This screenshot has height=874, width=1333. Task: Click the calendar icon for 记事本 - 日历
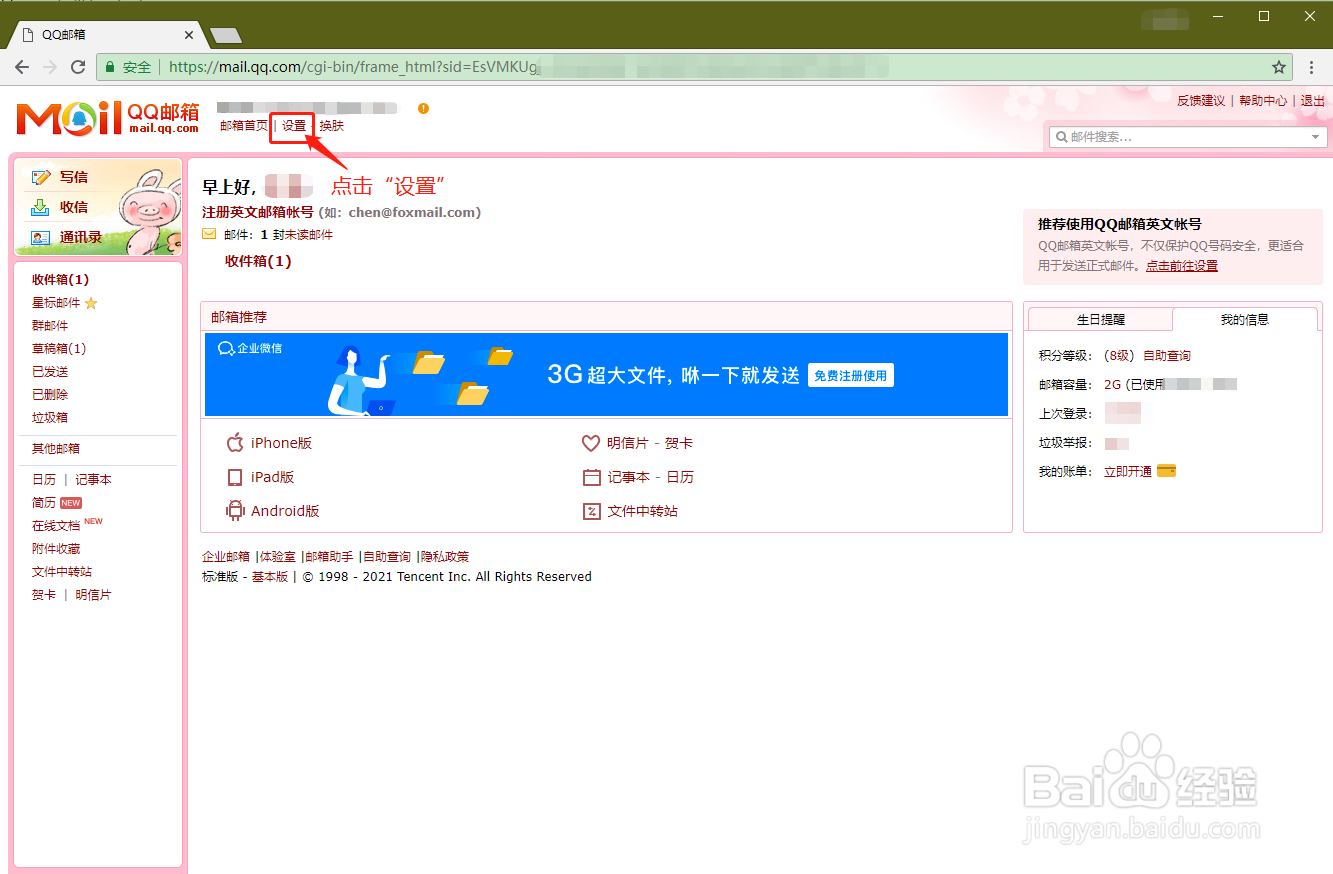pyautogui.click(x=591, y=477)
